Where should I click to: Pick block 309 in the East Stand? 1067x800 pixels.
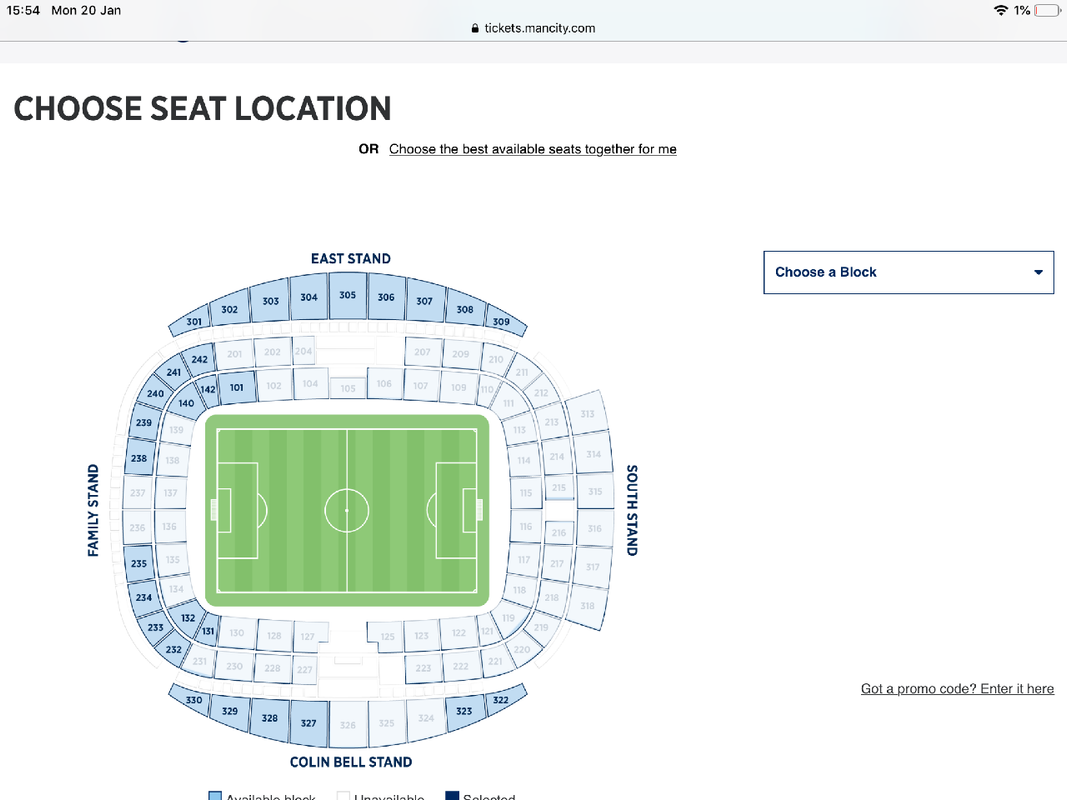click(502, 322)
